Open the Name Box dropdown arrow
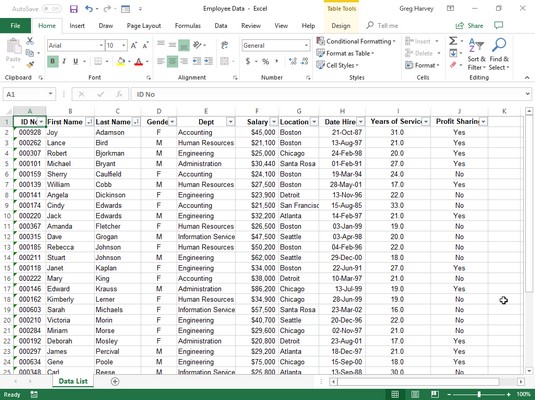The height and width of the screenshot is (400, 535). (x=50, y=94)
